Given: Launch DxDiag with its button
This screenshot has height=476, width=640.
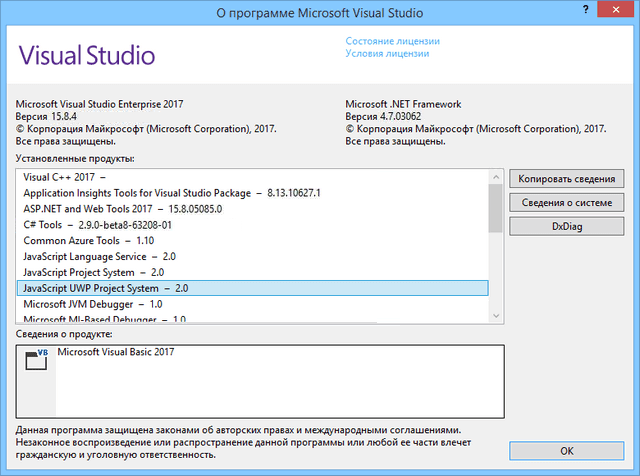Looking at the screenshot, I should click(x=567, y=226).
